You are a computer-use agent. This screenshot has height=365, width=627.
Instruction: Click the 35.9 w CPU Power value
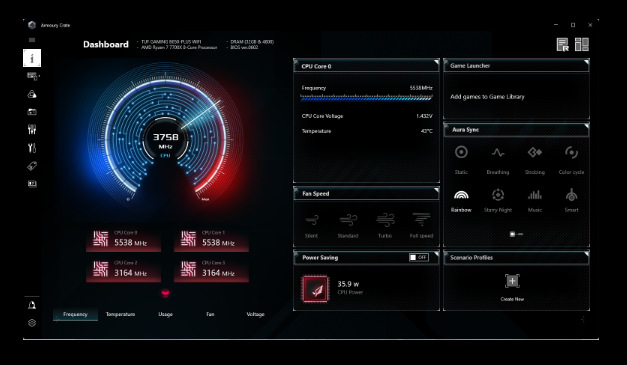[x=348, y=284]
